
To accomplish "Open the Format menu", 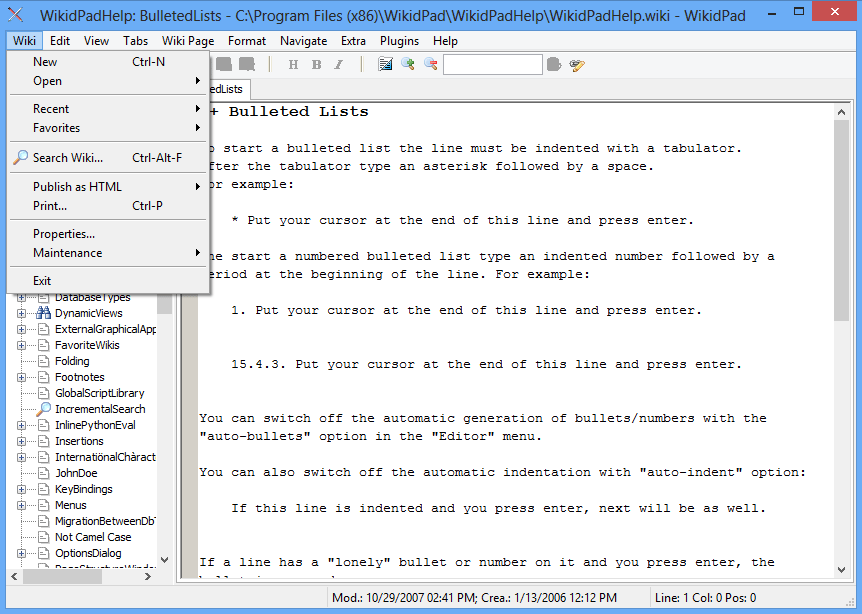I will coord(247,41).
